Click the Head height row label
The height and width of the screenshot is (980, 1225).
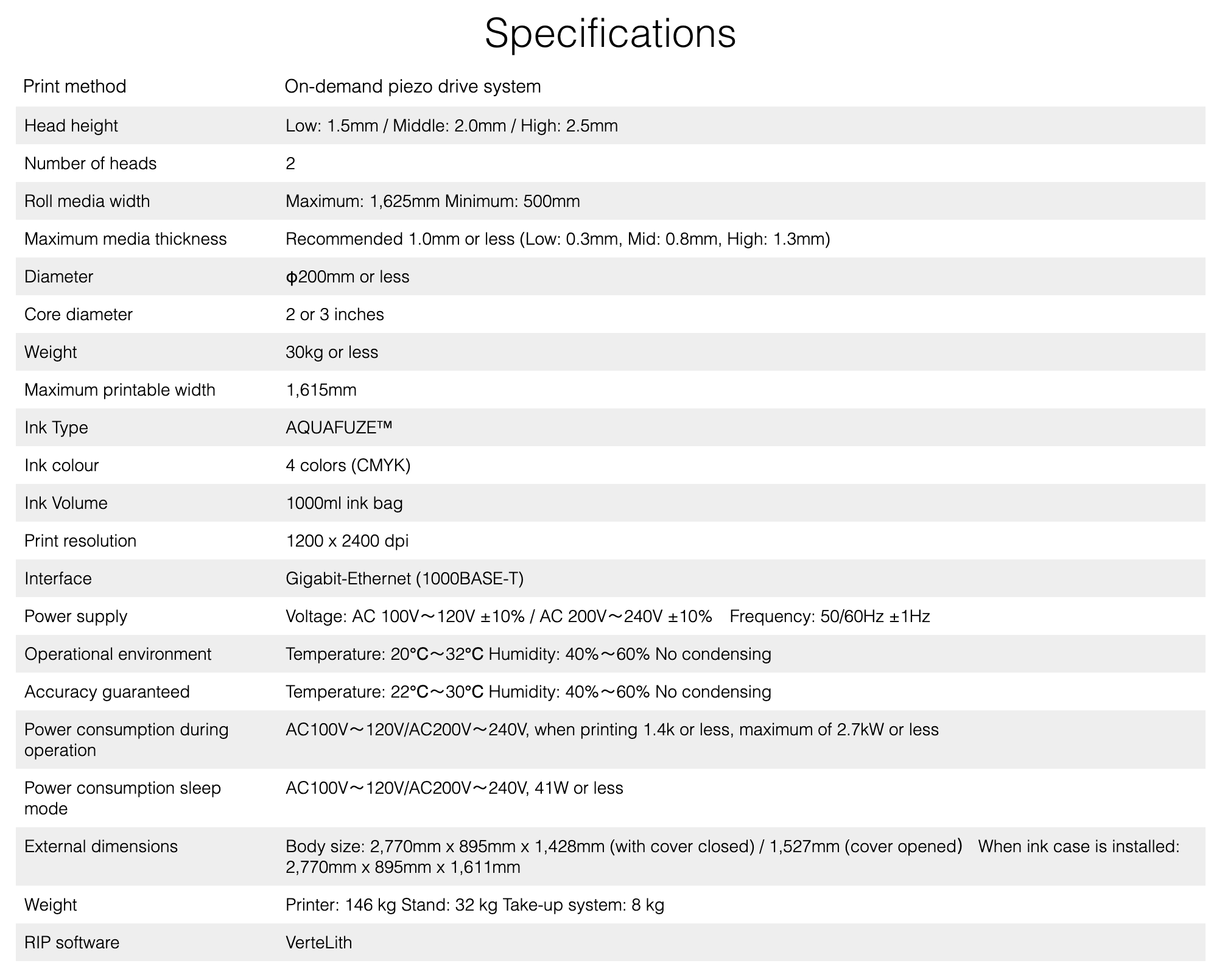[x=71, y=125]
